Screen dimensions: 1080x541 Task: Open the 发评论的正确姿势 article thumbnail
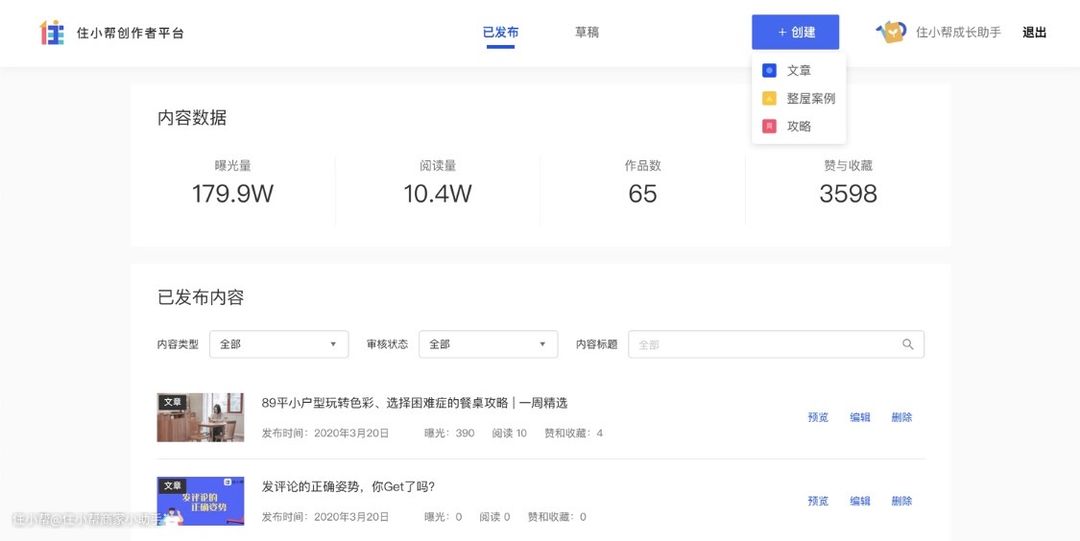[200, 501]
